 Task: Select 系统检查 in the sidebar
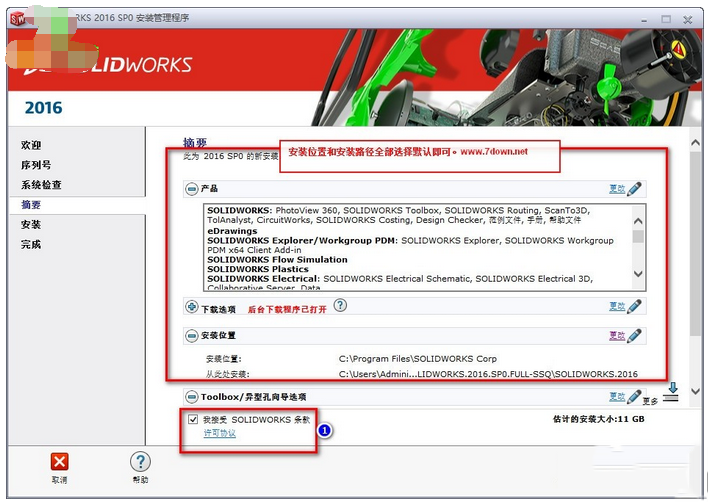point(41,185)
